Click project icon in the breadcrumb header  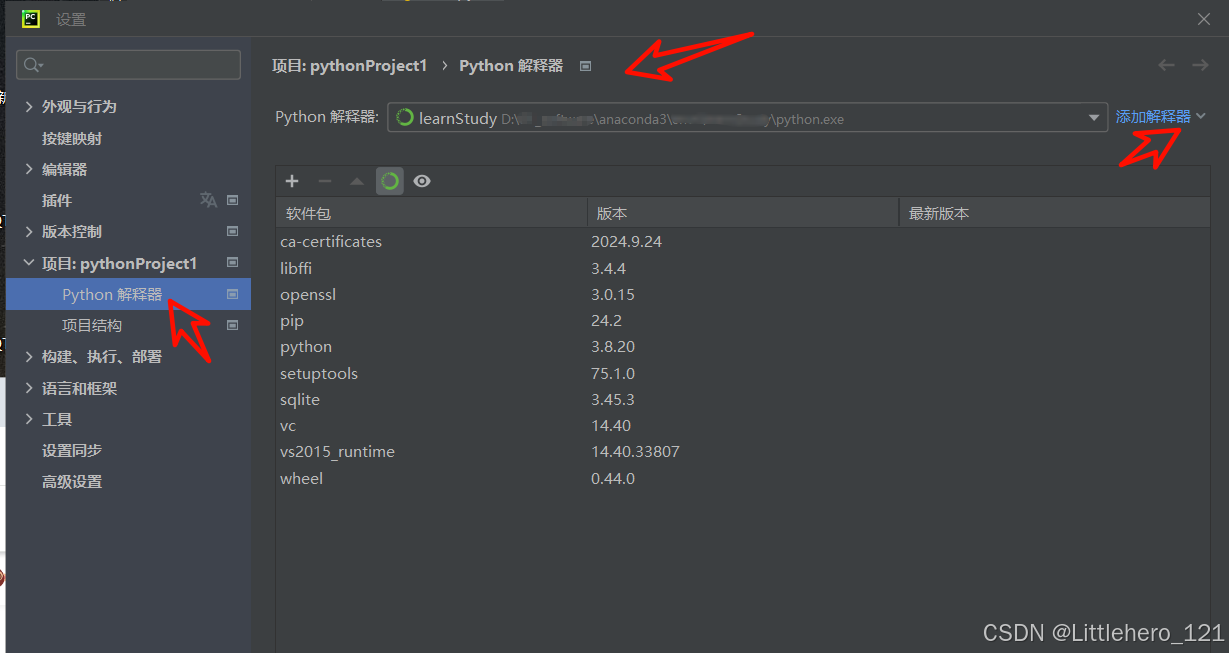click(x=586, y=66)
